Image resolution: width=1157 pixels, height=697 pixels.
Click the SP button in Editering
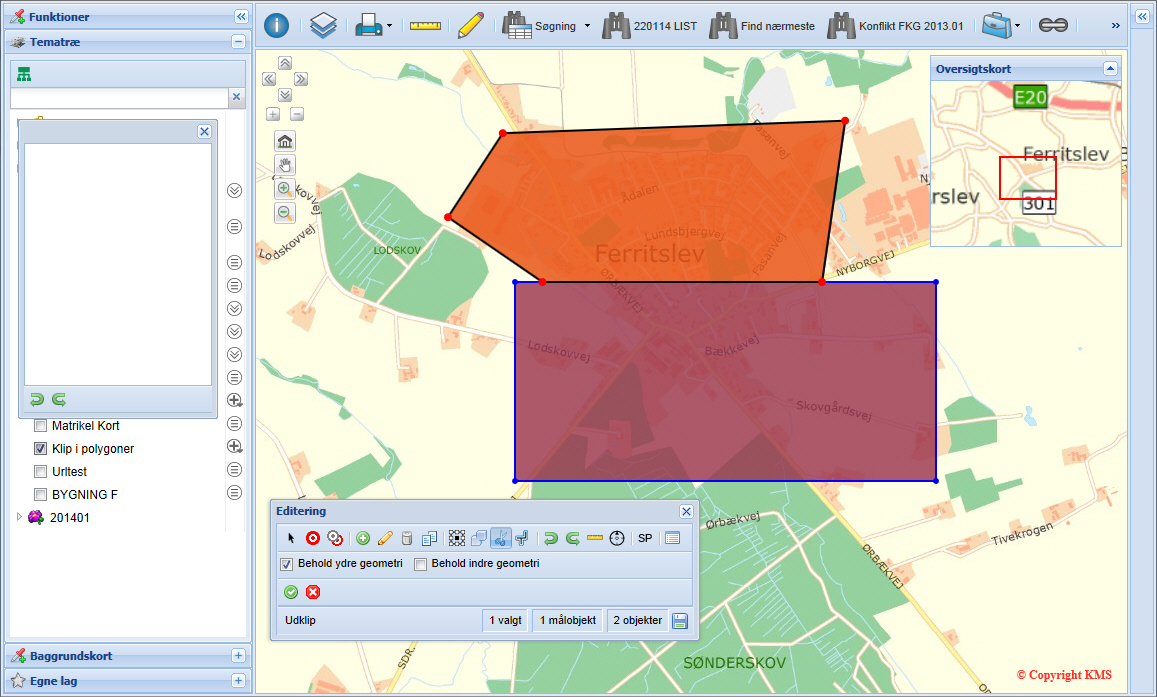click(645, 538)
